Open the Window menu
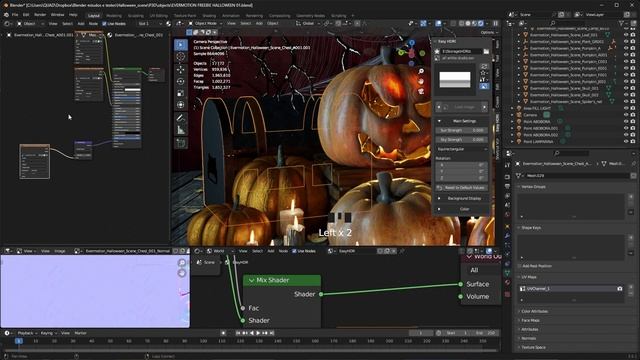The image size is (640, 360). coord(58,15)
